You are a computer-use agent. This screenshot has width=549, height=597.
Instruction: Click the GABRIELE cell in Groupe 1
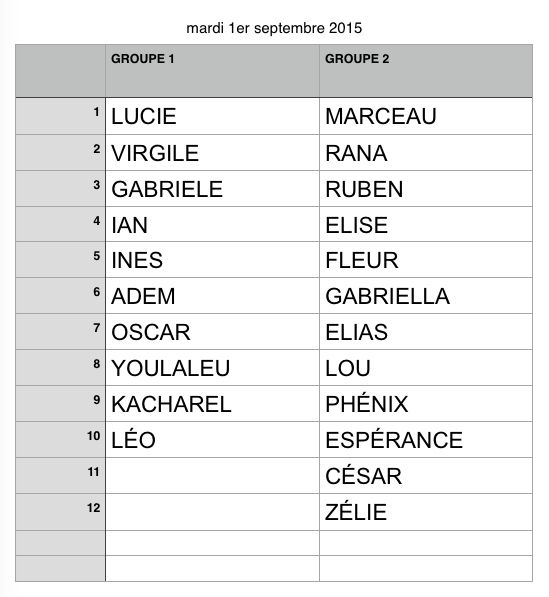212,189
